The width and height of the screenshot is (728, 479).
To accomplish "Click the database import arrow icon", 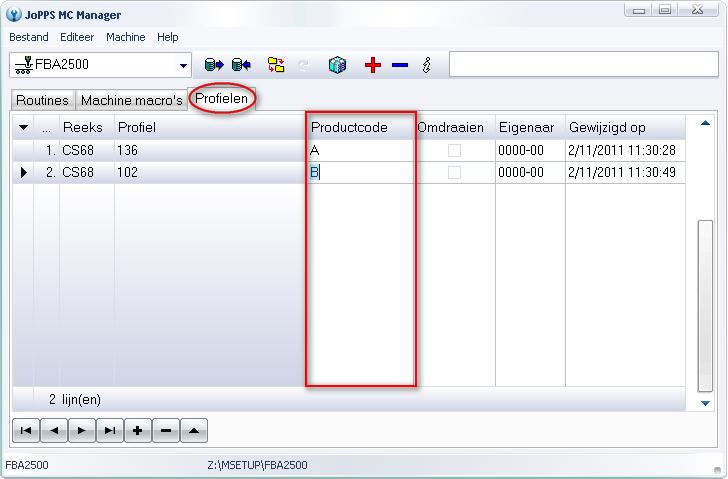I will (x=241, y=65).
